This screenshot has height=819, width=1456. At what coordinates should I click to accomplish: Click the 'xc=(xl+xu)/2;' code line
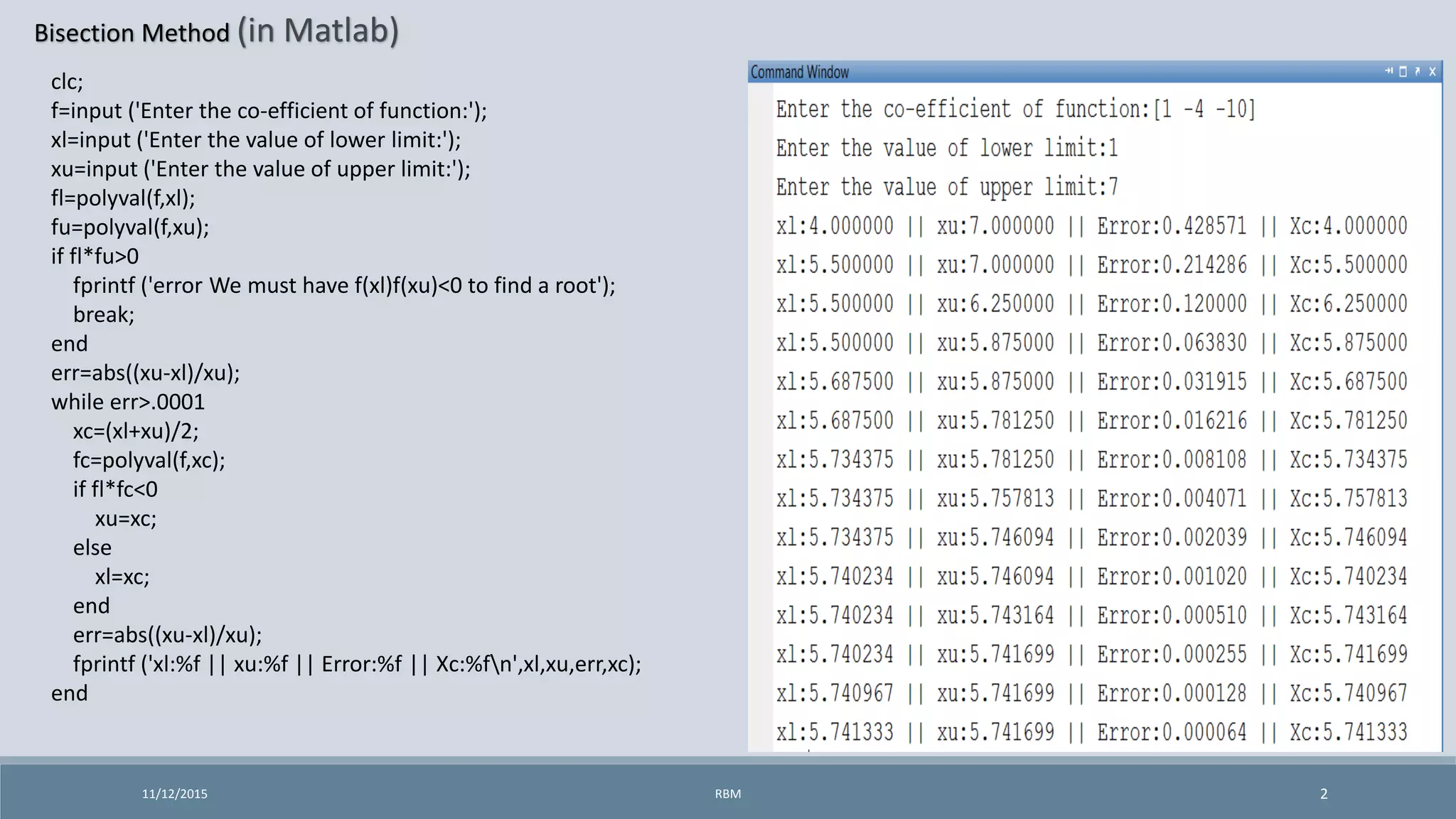(x=136, y=431)
